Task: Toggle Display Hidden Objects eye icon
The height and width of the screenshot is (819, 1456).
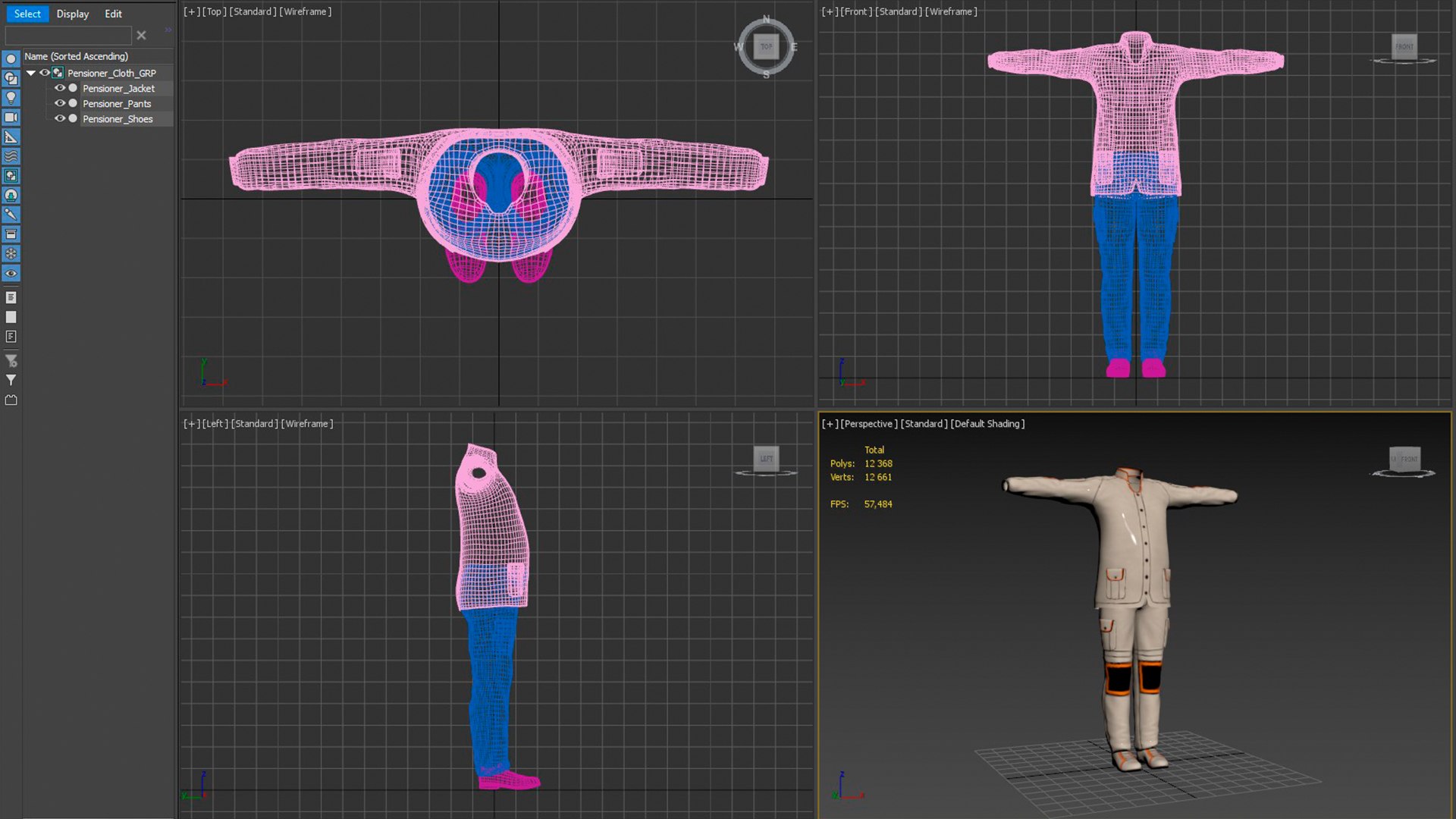Action: [11, 274]
